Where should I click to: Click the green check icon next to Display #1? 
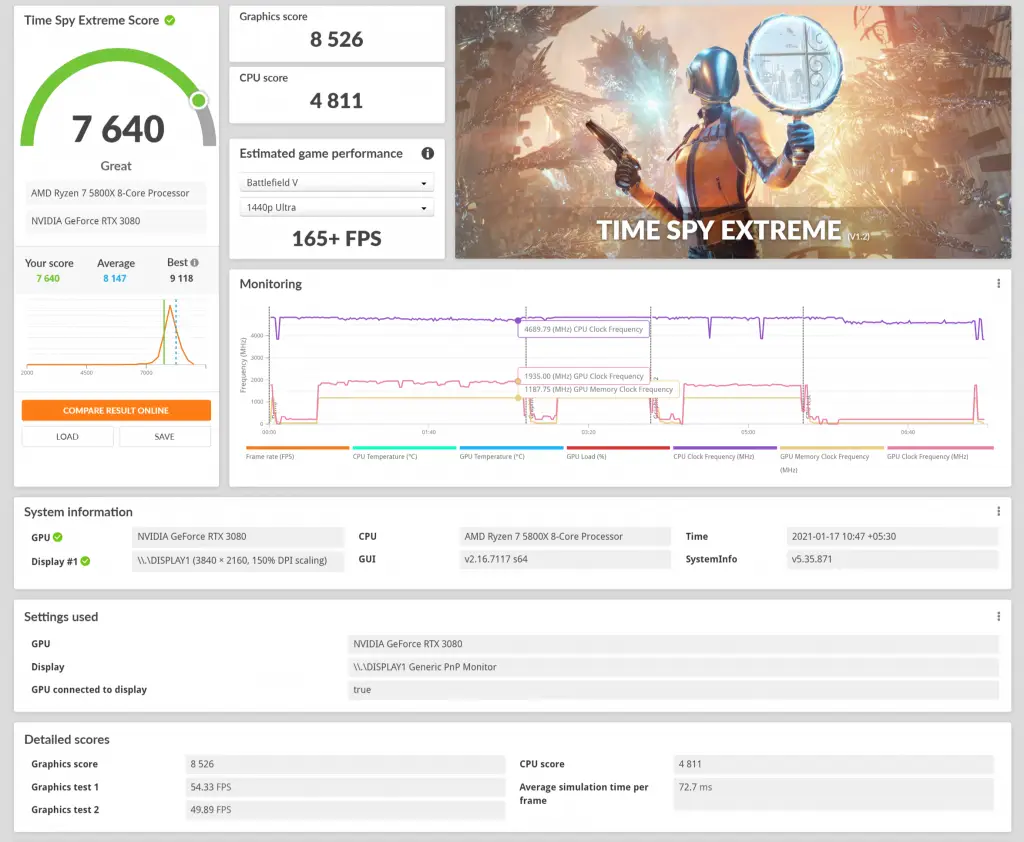tap(86, 561)
